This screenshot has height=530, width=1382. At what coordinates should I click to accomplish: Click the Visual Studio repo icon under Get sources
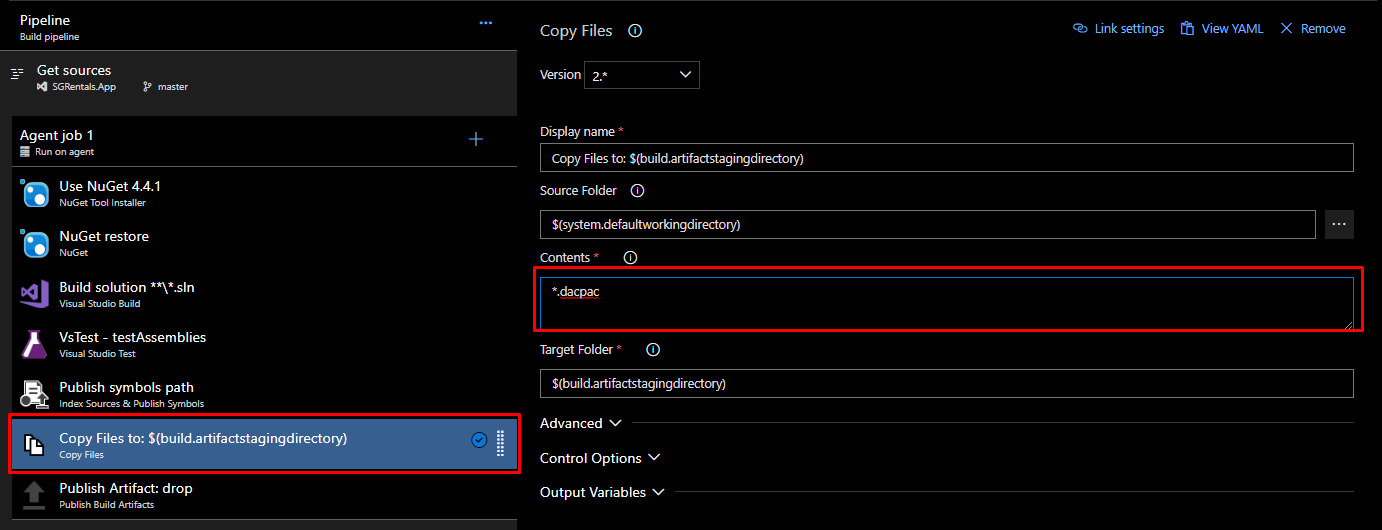(42, 87)
